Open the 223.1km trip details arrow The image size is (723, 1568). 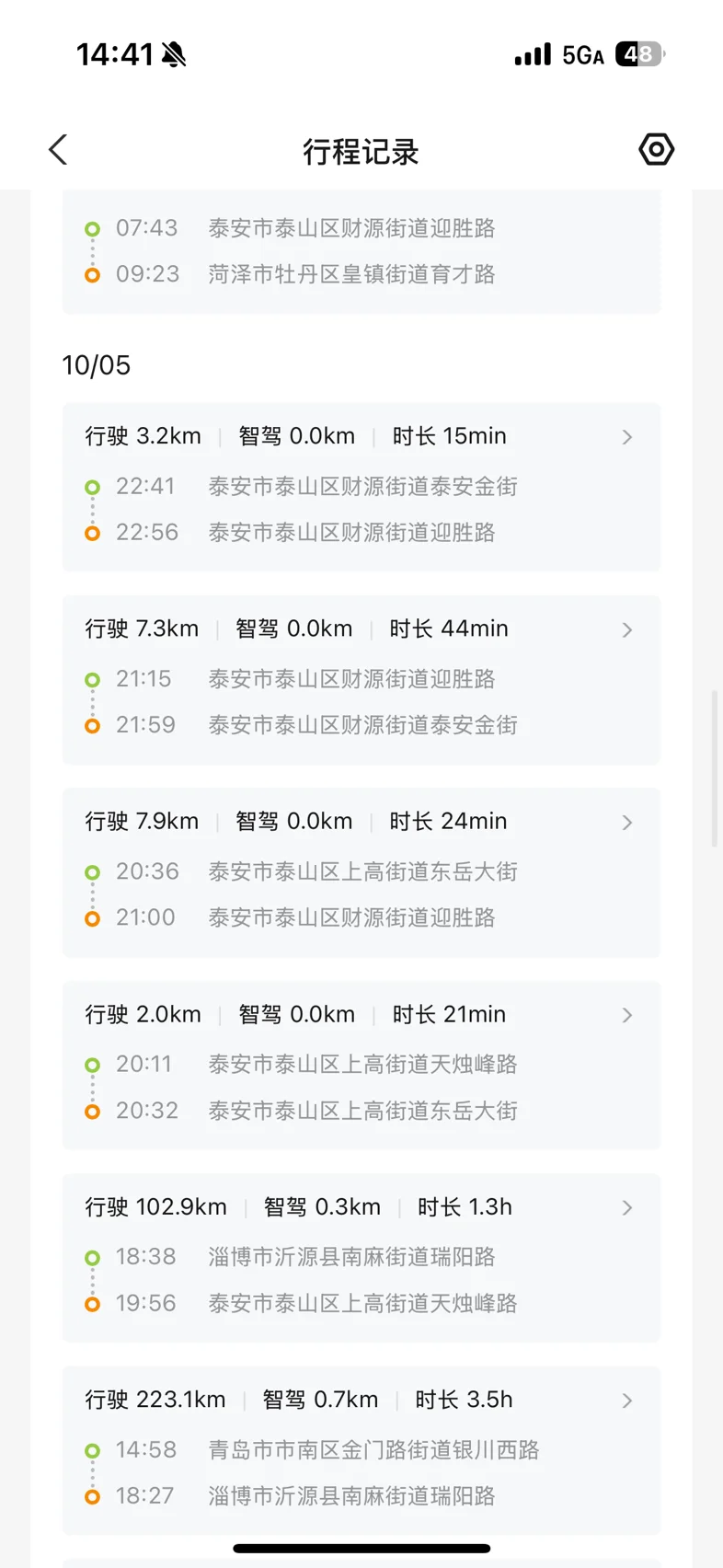pyautogui.click(x=627, y=1401)
